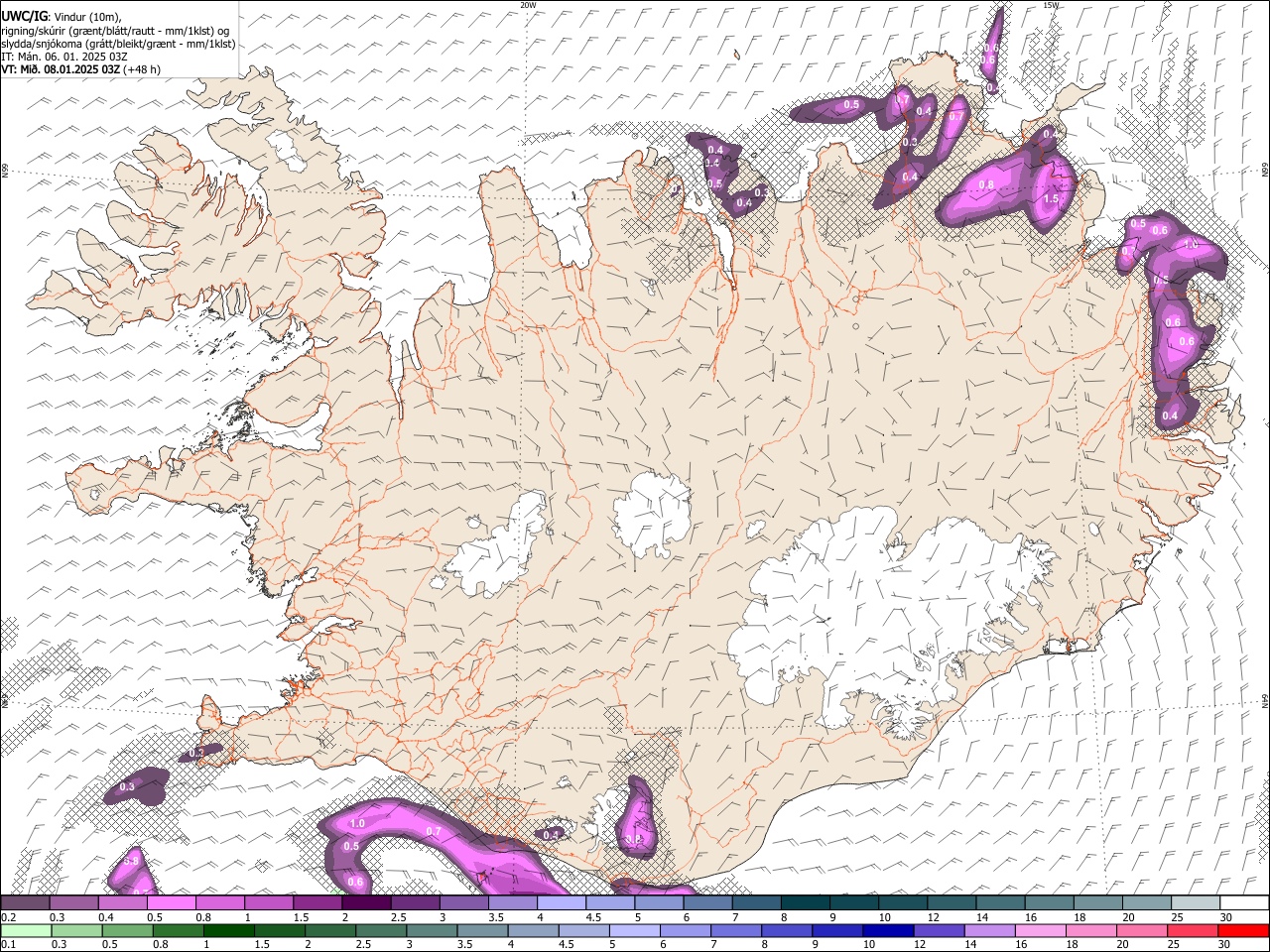The width and height of the screenshot is (1270, 952).
Task: Click the lightest green bottom-row swatch starting at 0.1
Action: click(26, 931)
